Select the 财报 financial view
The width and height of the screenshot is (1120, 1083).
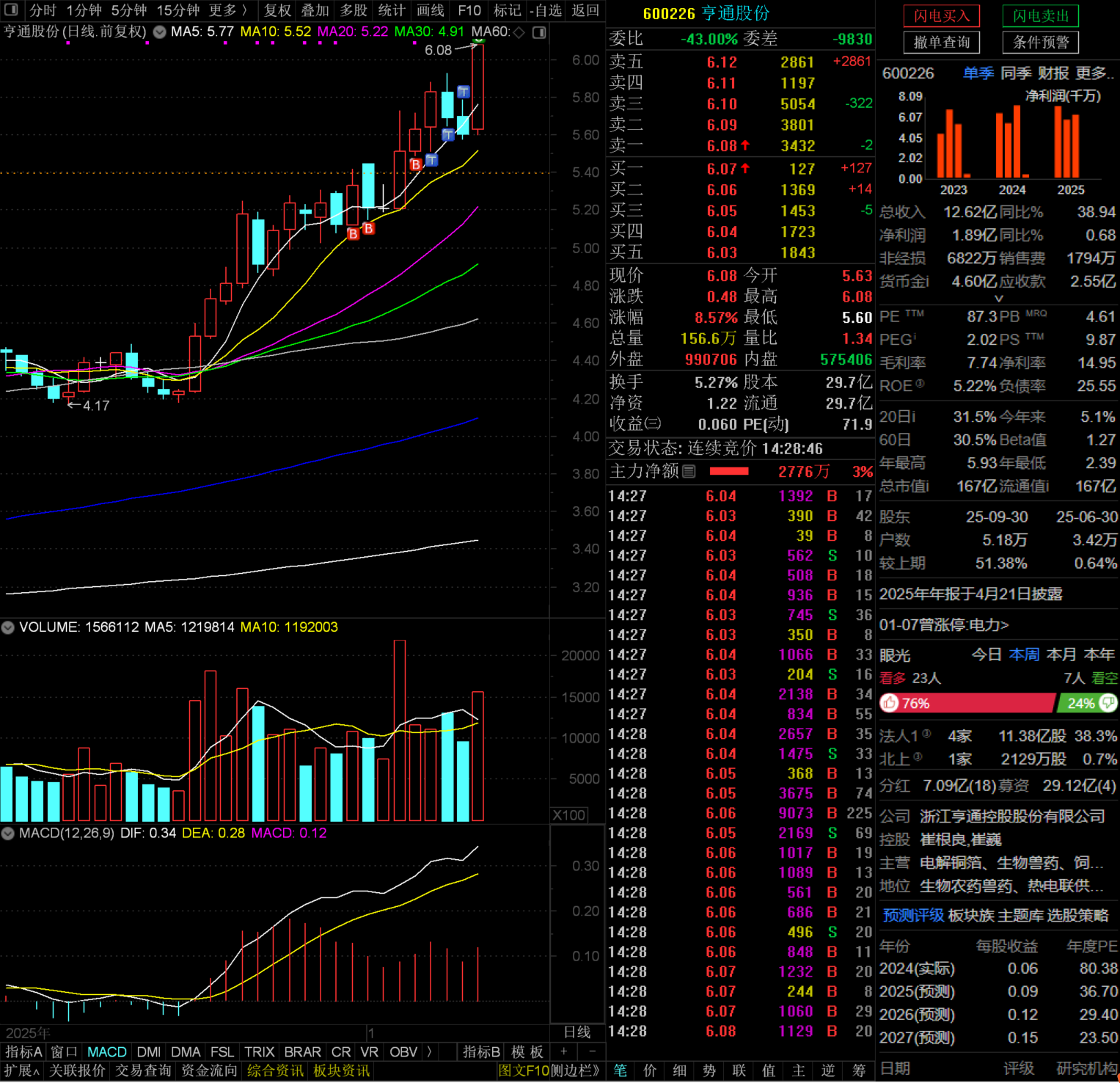[1054, 73]
